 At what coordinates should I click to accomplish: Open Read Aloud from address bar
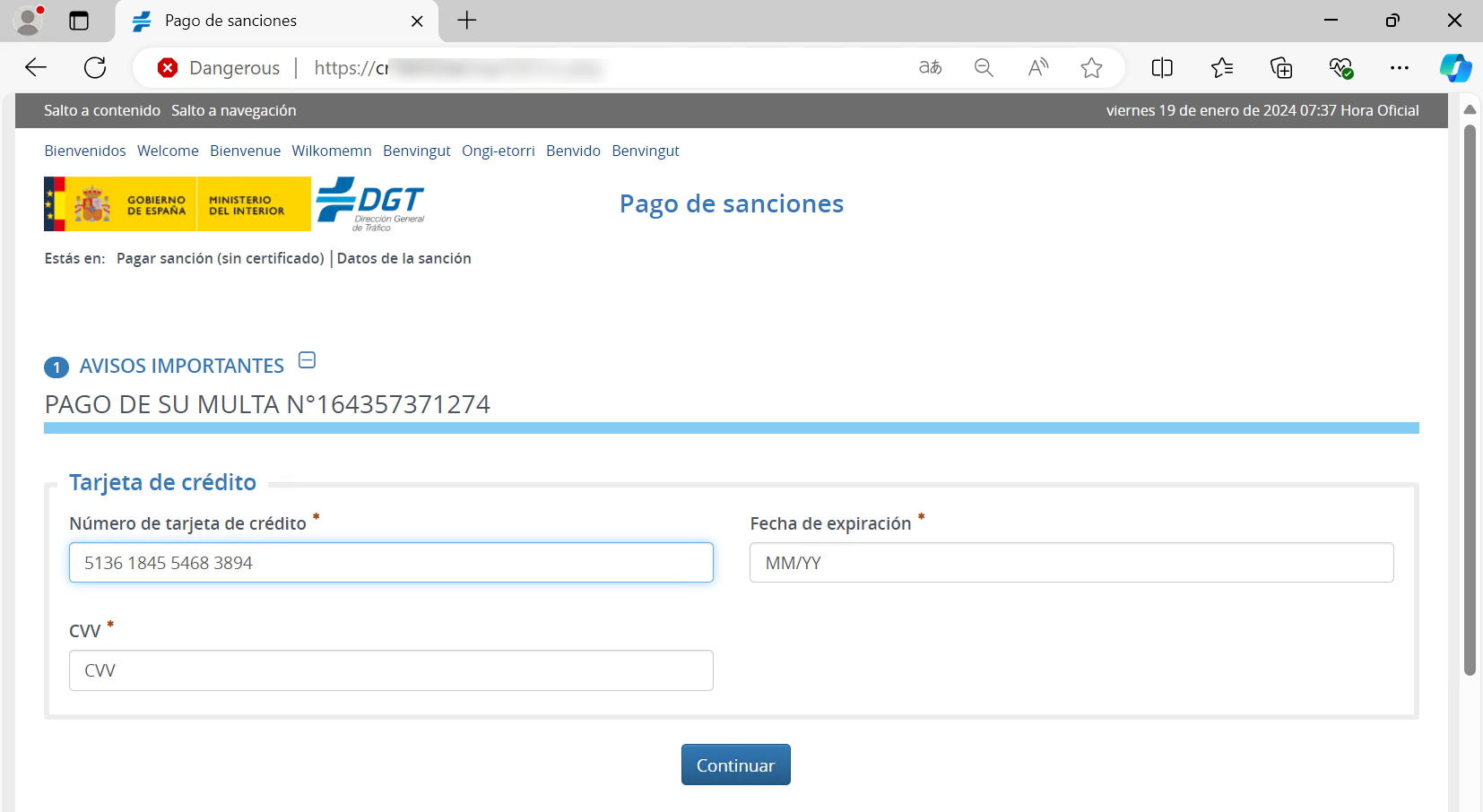coord(1037,68)
